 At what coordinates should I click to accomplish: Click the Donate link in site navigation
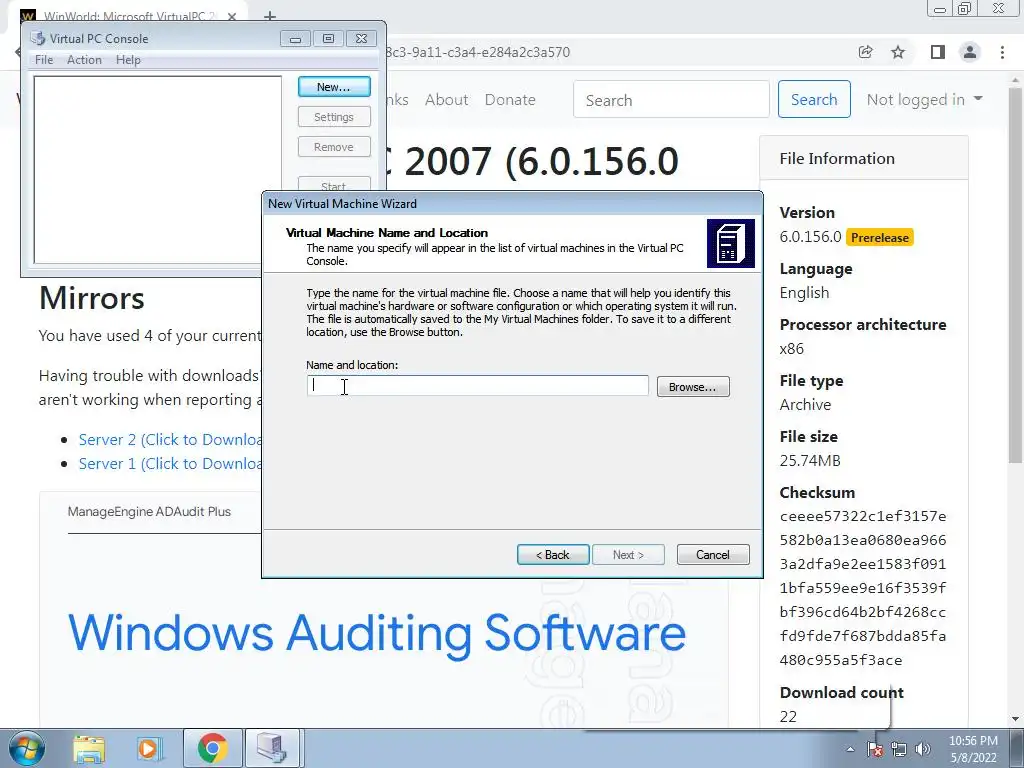(510, 99)
